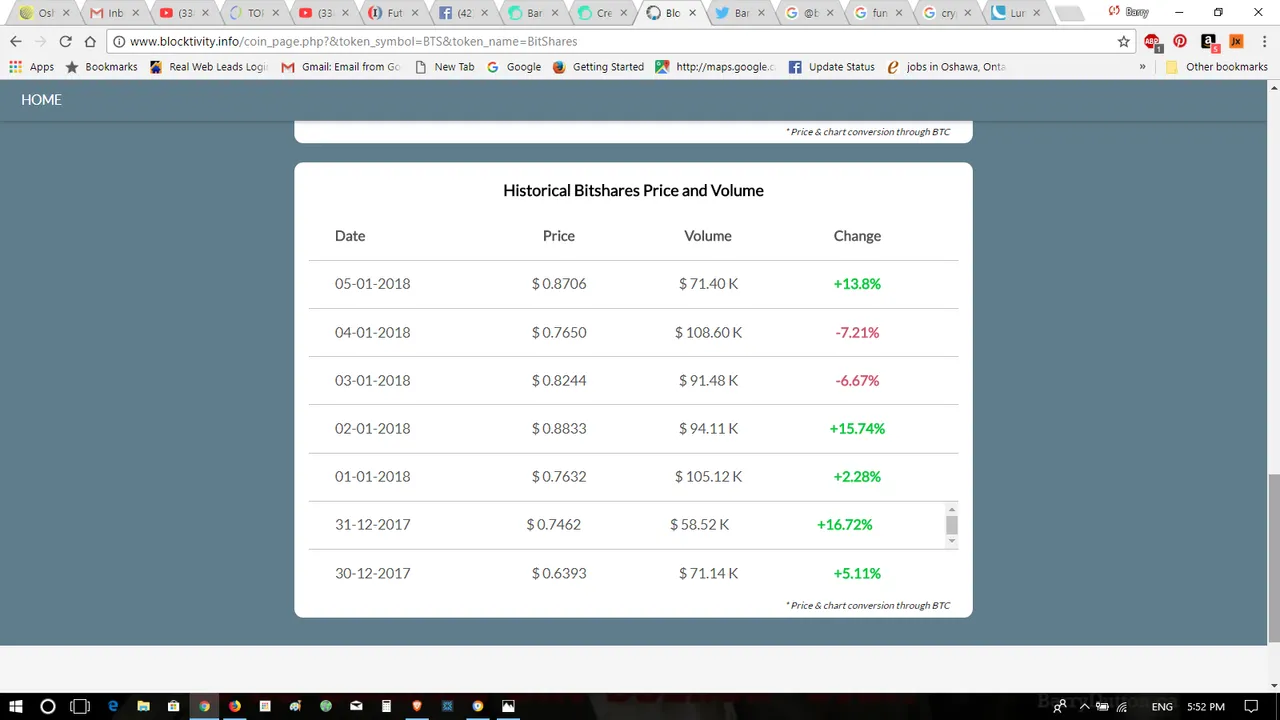
Task: Open the Other bookmarks folder
Action: click(1217, 67)
